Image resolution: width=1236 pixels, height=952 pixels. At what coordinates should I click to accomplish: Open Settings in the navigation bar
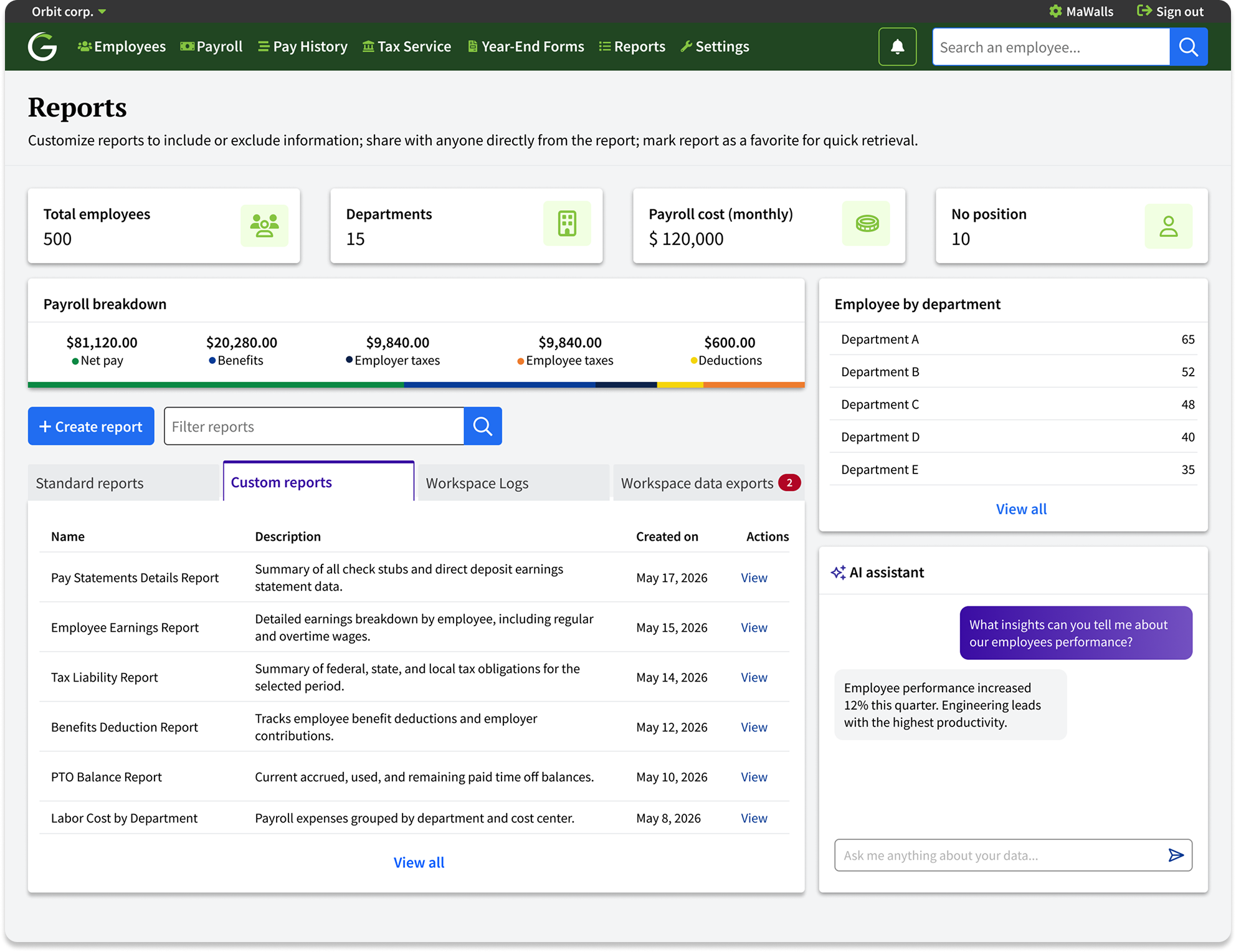715,47
